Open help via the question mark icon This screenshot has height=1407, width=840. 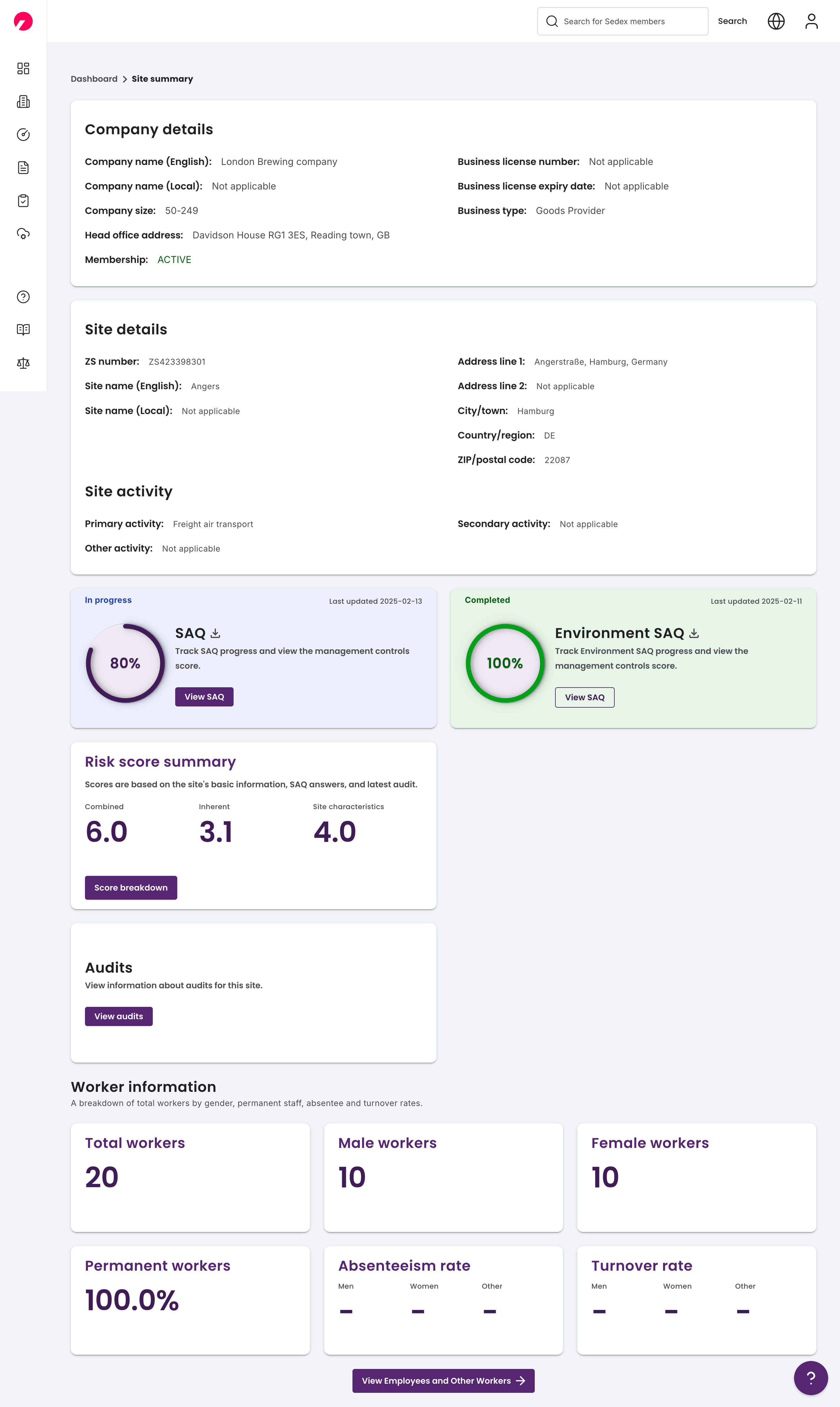pyautogui.click(x=23, y=297)
